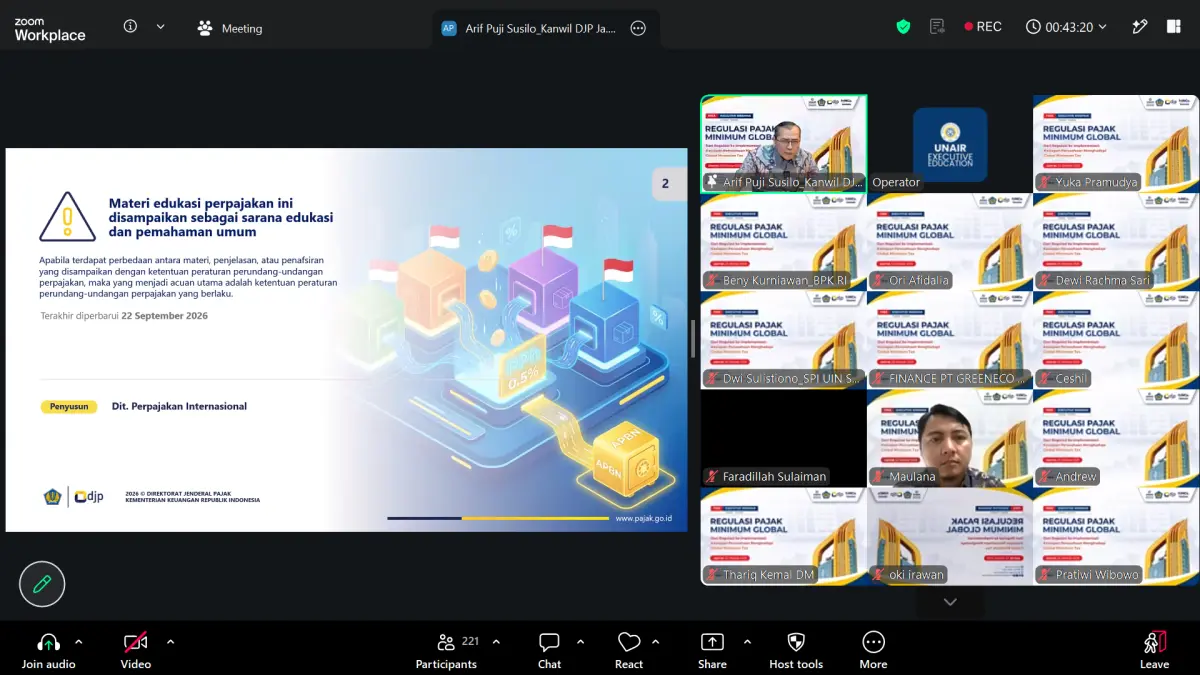This screenshot has width=1200, height=675.
Task: Click Maulana's video tile
Action: pyautogui.click(x=950, y=438)
